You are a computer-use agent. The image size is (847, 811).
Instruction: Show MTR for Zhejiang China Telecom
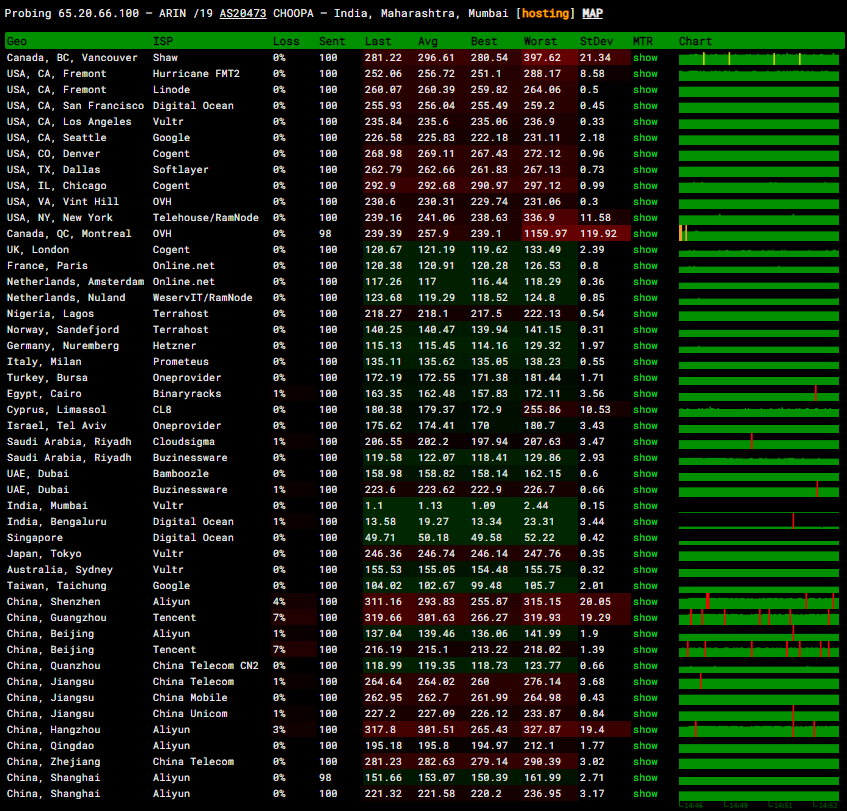pyautogui.click(x=645, y=762)
